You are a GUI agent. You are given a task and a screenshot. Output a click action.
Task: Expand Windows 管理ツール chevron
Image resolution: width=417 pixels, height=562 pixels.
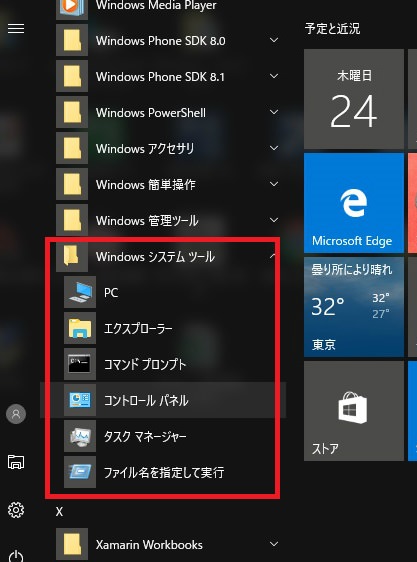pos(274,220)
